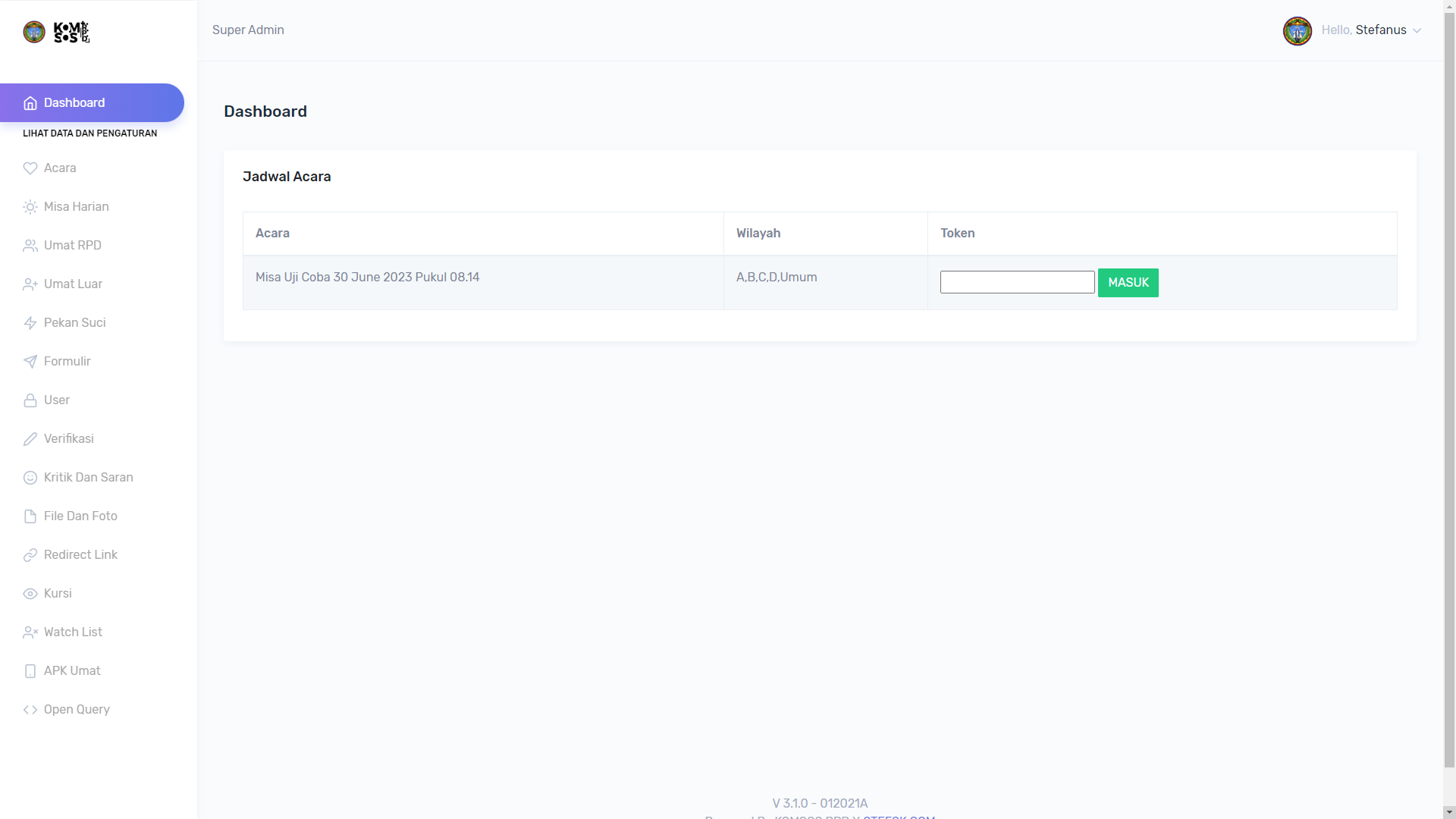Click the chain link Redirect Link icon
Screen dimensions: 1456x819
[x=30, y=555]
